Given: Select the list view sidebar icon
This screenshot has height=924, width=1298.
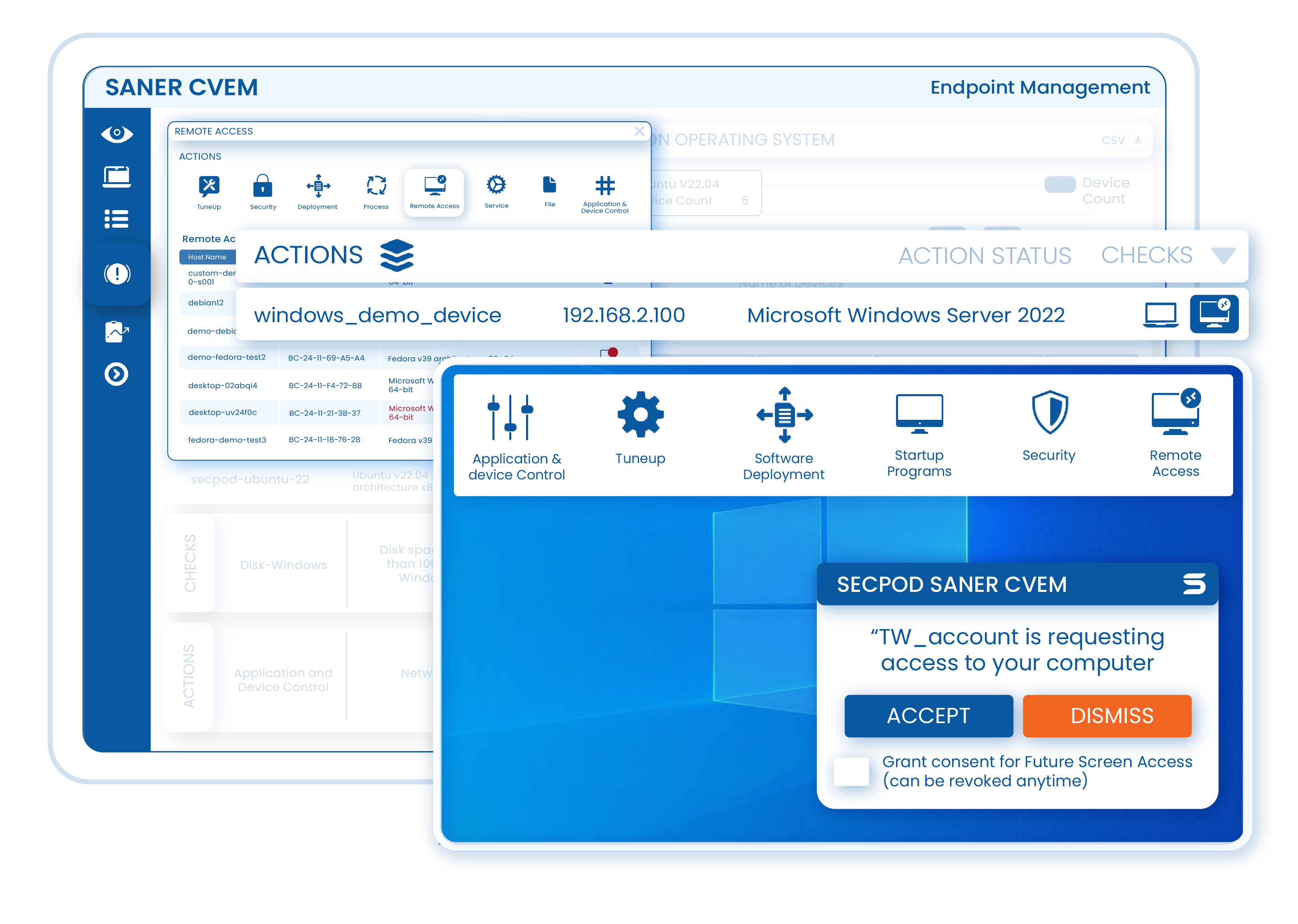Looking at the screenshot, I should (x=117, y=218).
